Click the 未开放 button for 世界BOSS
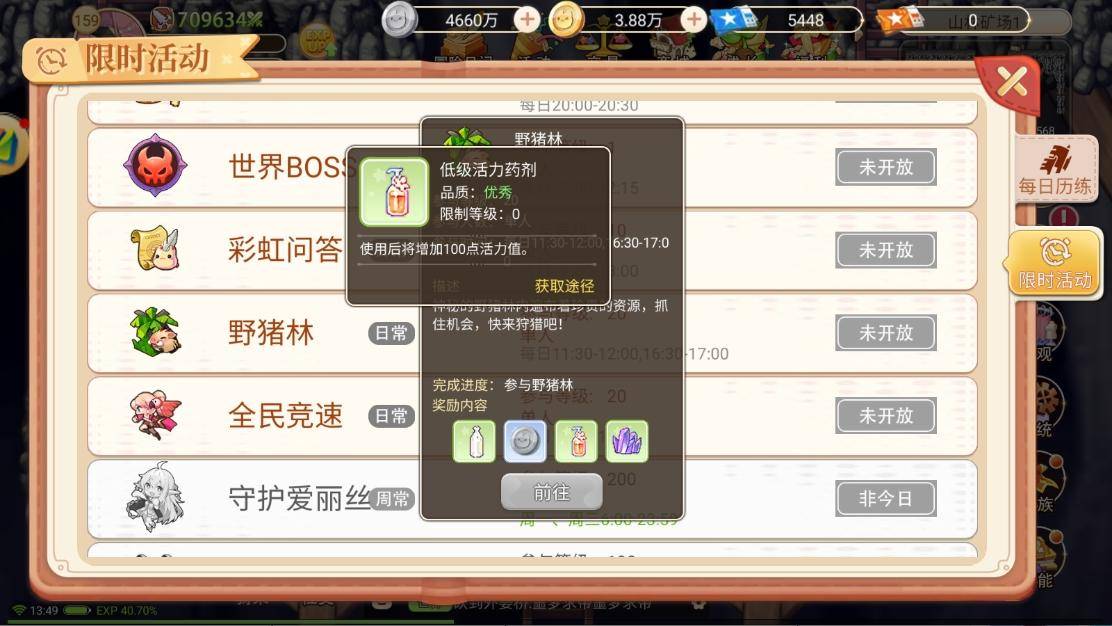Image resolution: width=1112 pixels, height=626 pixels. point(886,167)
